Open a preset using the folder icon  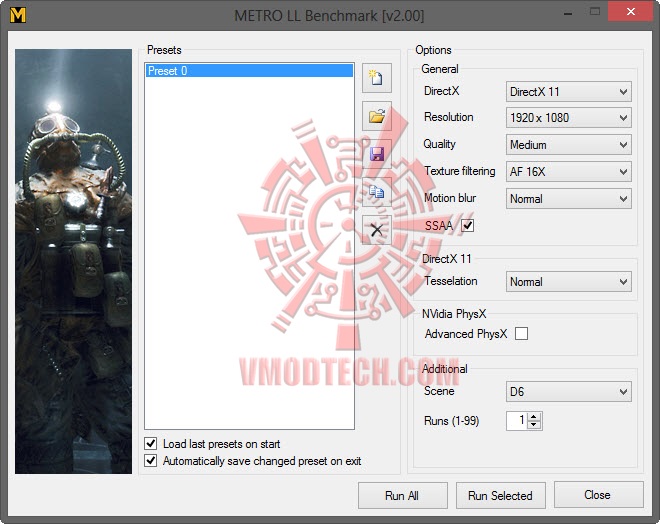[x=377, y=116]
